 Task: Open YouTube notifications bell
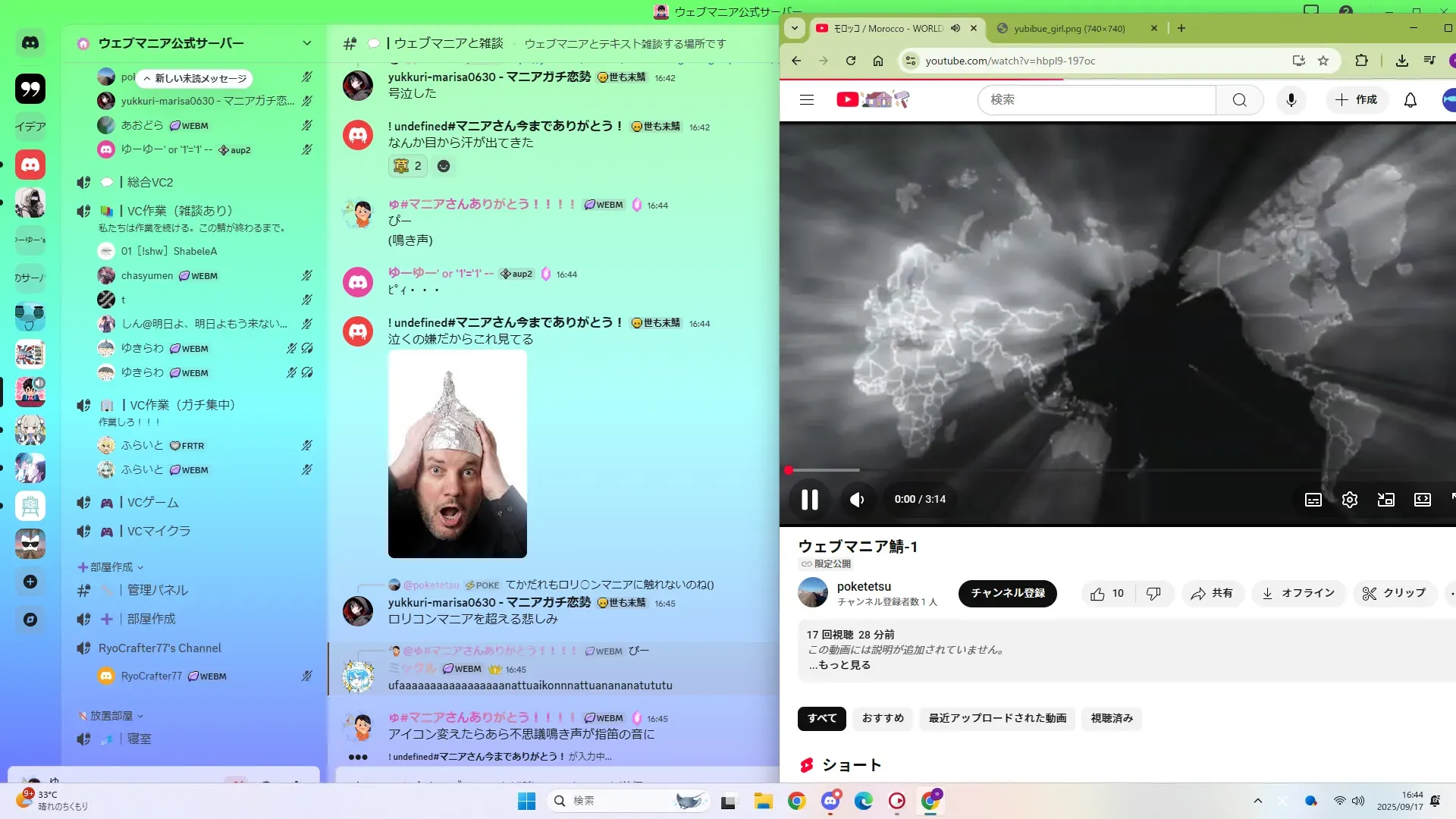coord(1410,100)
